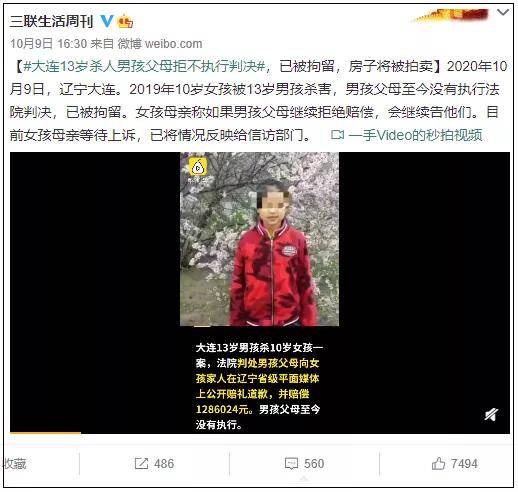The width and height of the screenshot is (518, 492).
Task: Seek on the orange video progress bar
Action: pos(260,433)
